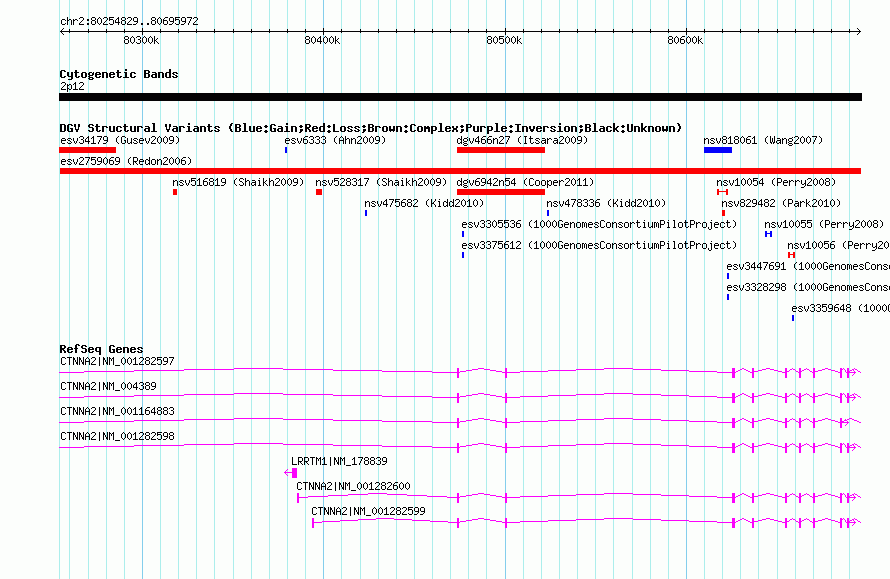This screenshot has width=890, height=579.
Task: Click the ruler's right arrow end
Action: click(x=859, y=31)
